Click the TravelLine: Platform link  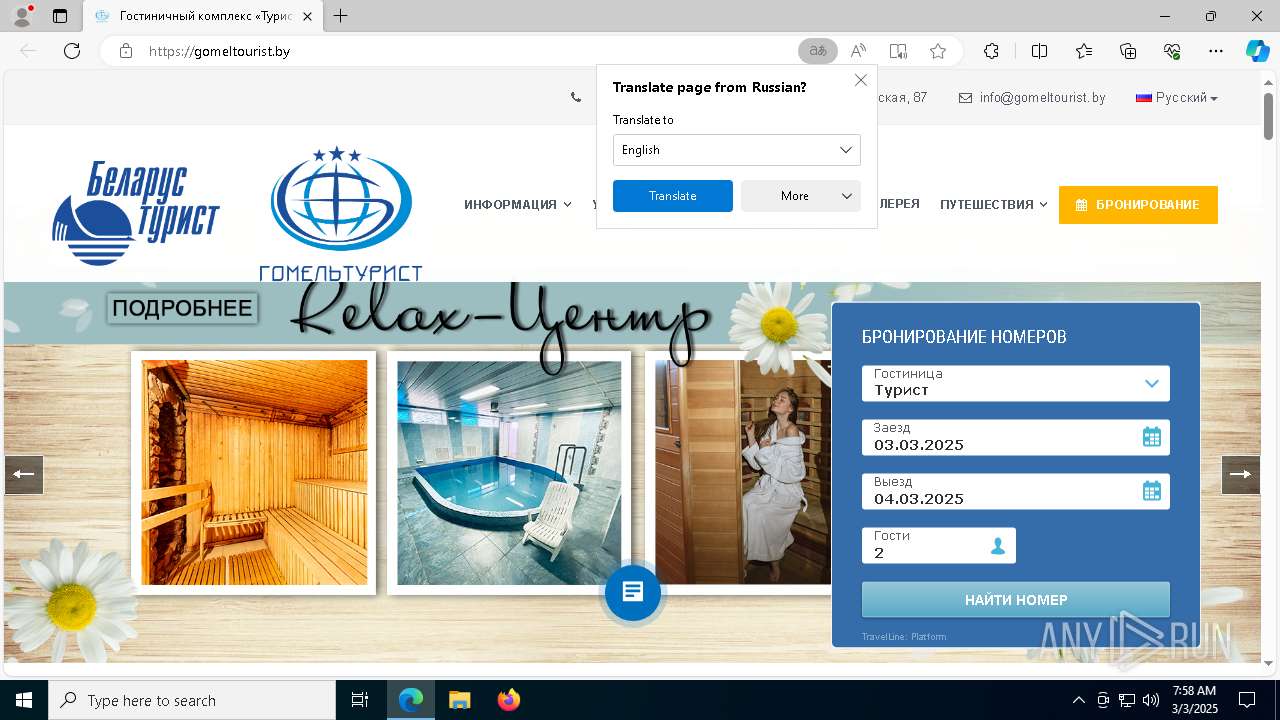tap(904, 637)
